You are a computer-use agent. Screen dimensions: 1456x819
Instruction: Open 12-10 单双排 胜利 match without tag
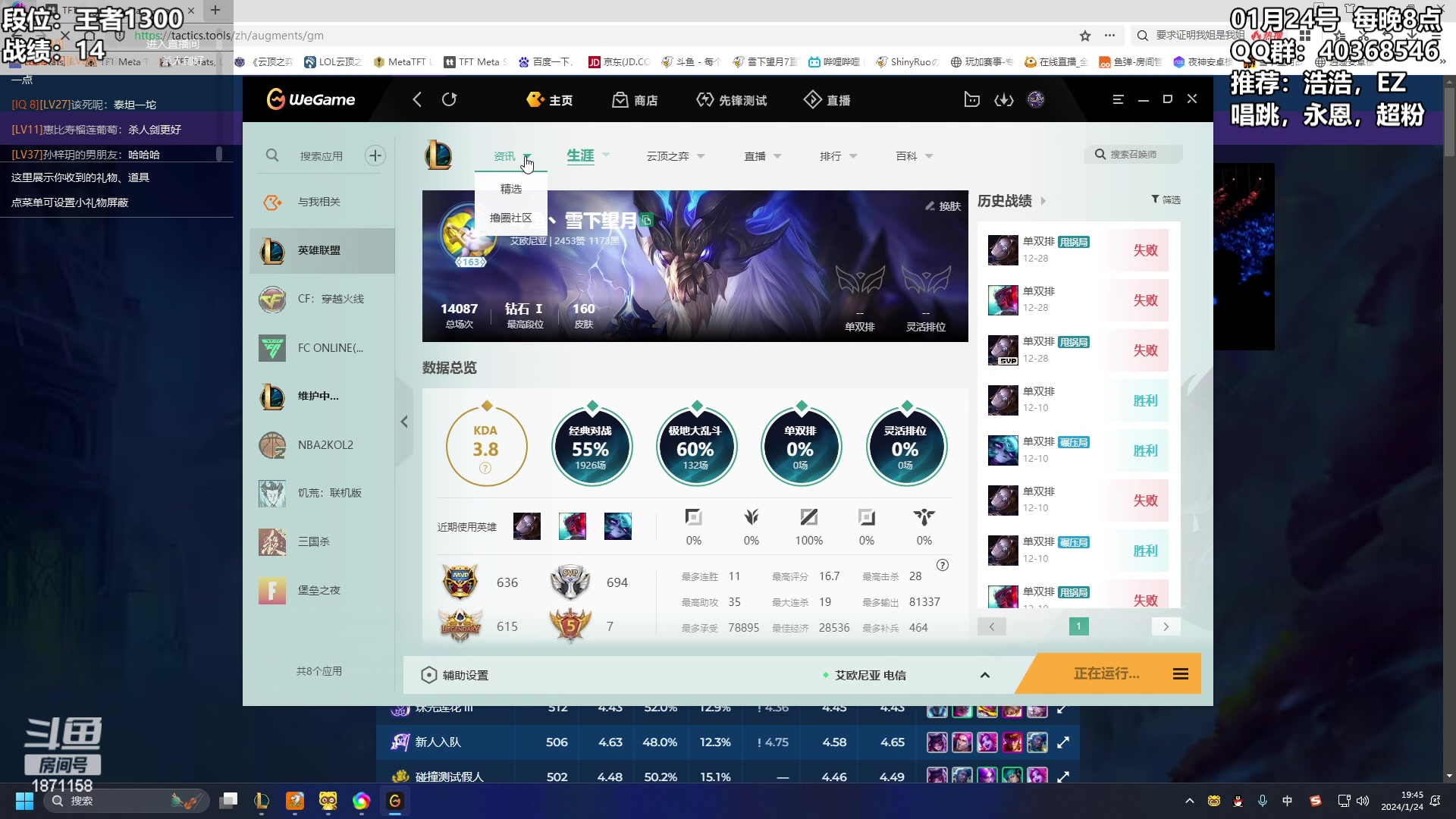[1078, 400]
